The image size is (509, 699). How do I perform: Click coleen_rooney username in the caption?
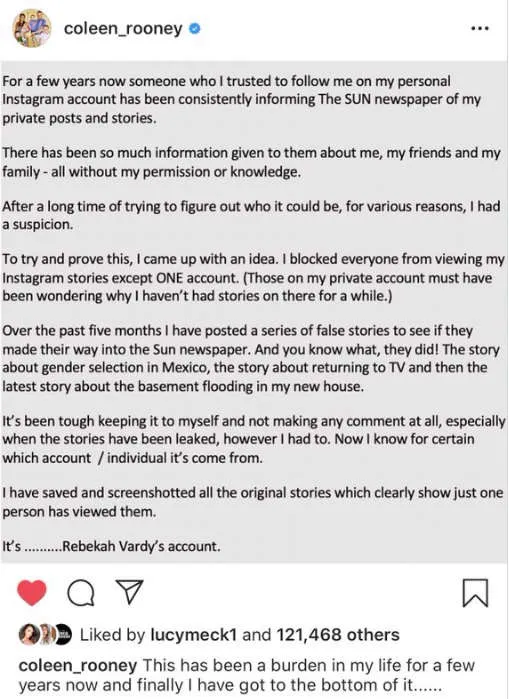pos(78,666)
